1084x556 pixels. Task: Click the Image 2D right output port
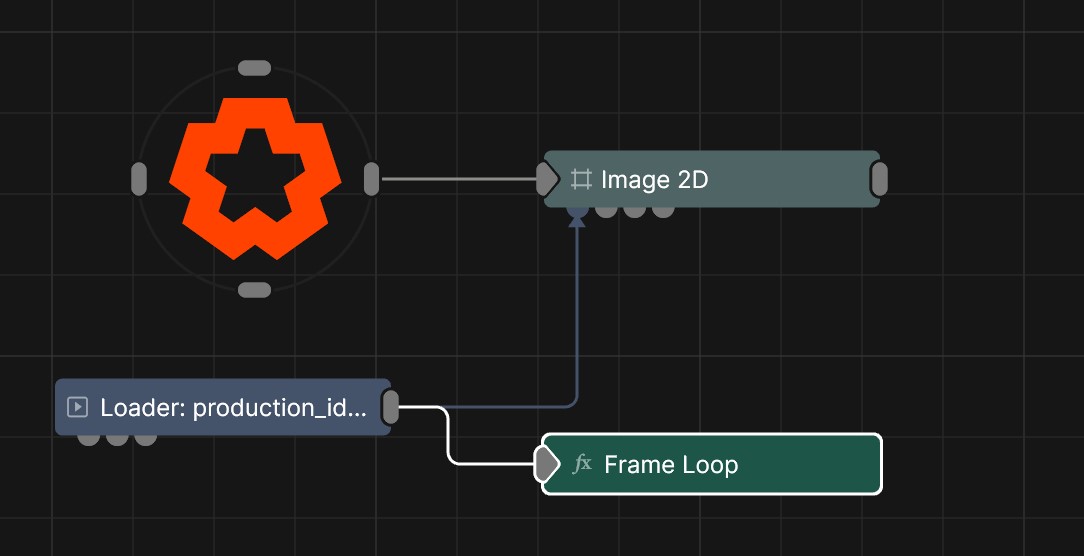point(879,180)
